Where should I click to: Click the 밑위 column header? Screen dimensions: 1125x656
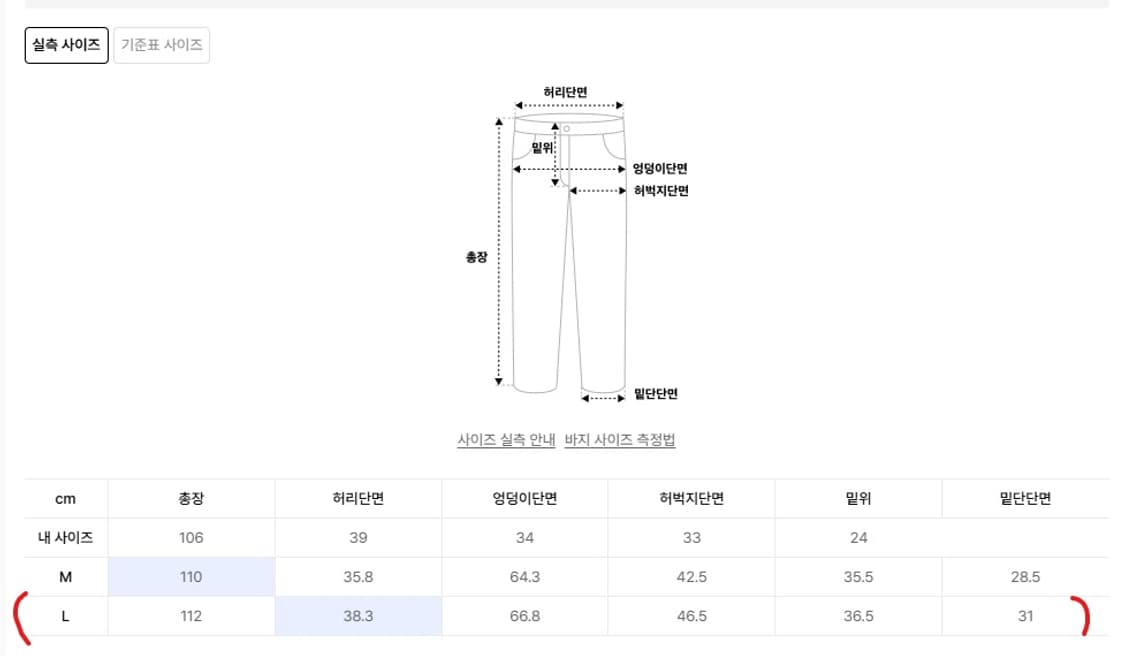coord(858,497)
